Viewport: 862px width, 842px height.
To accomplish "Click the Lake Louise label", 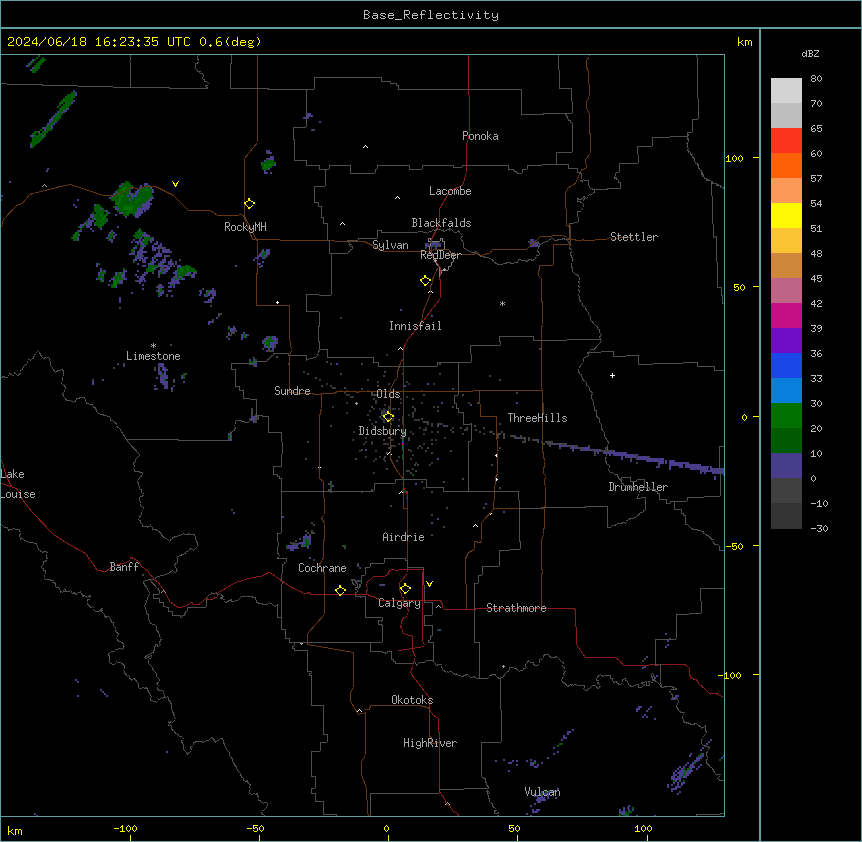I will (x=18, y=484).
